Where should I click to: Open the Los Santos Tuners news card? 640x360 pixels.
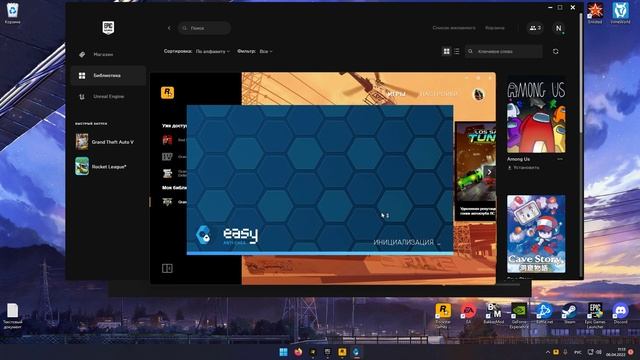tap(476, 171)
